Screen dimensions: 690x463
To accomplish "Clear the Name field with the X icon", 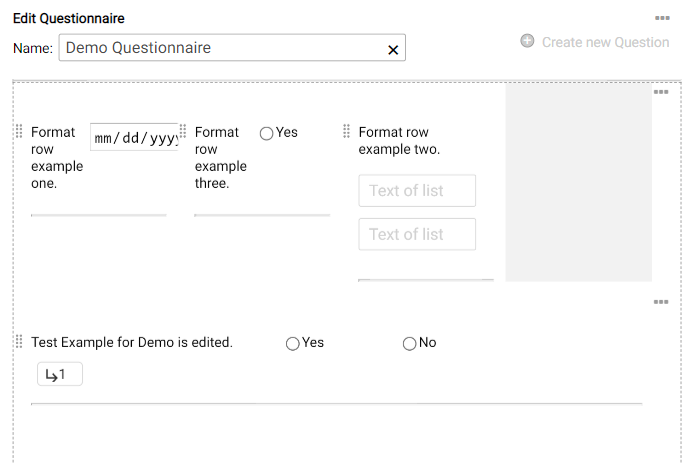I will tap(392, 49).
